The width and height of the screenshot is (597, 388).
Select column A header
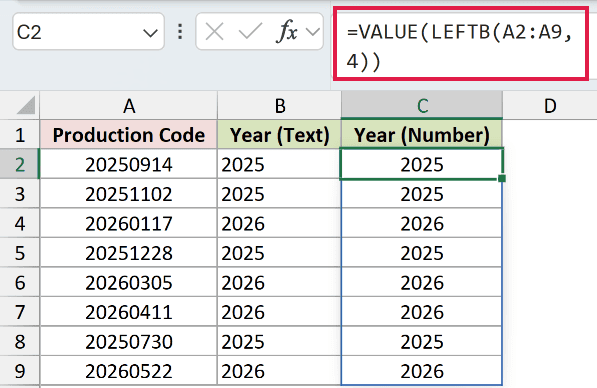point(129,105)
